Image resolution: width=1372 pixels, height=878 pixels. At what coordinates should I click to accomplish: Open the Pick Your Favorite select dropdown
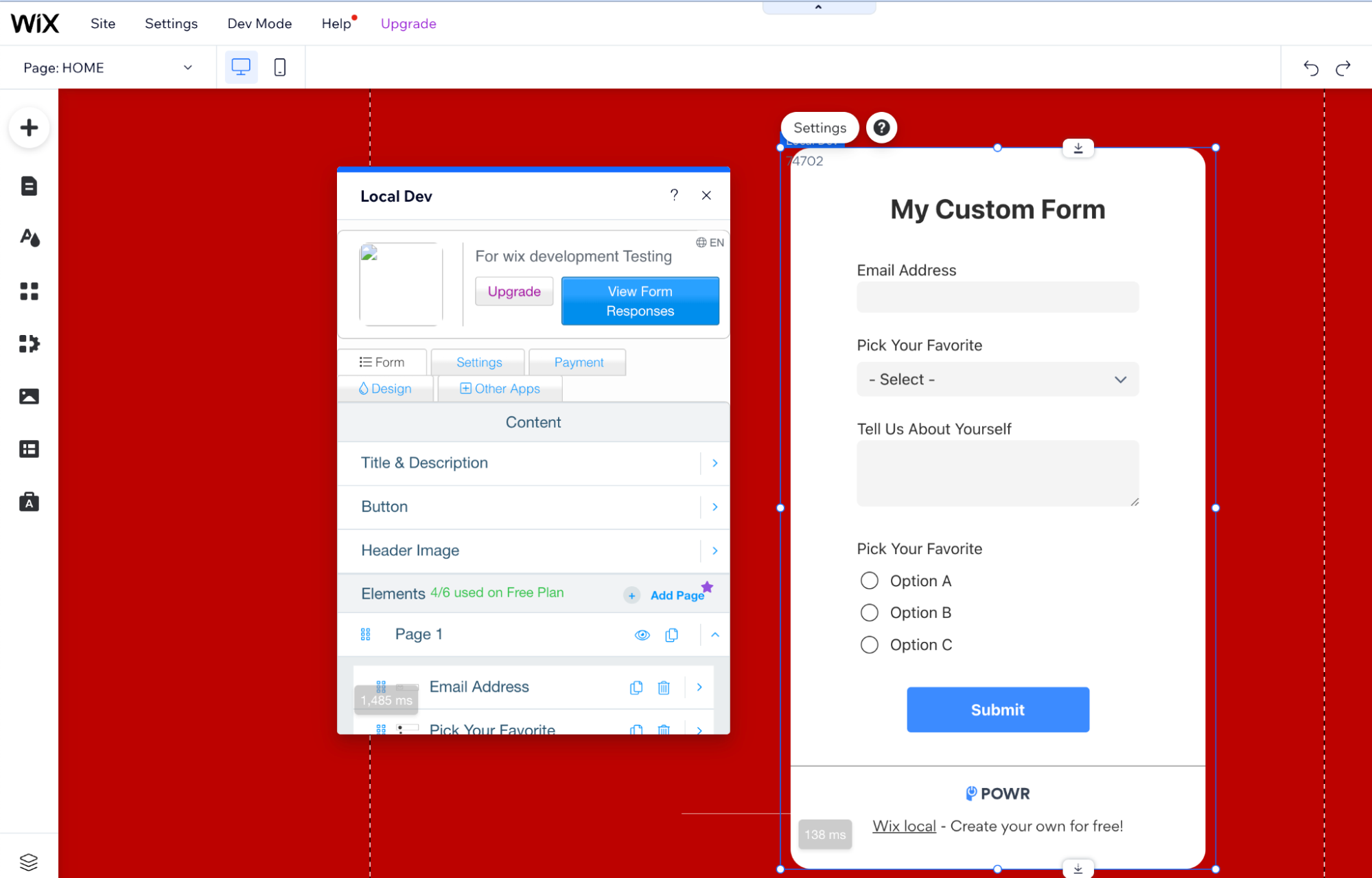(x=997, y=380)
